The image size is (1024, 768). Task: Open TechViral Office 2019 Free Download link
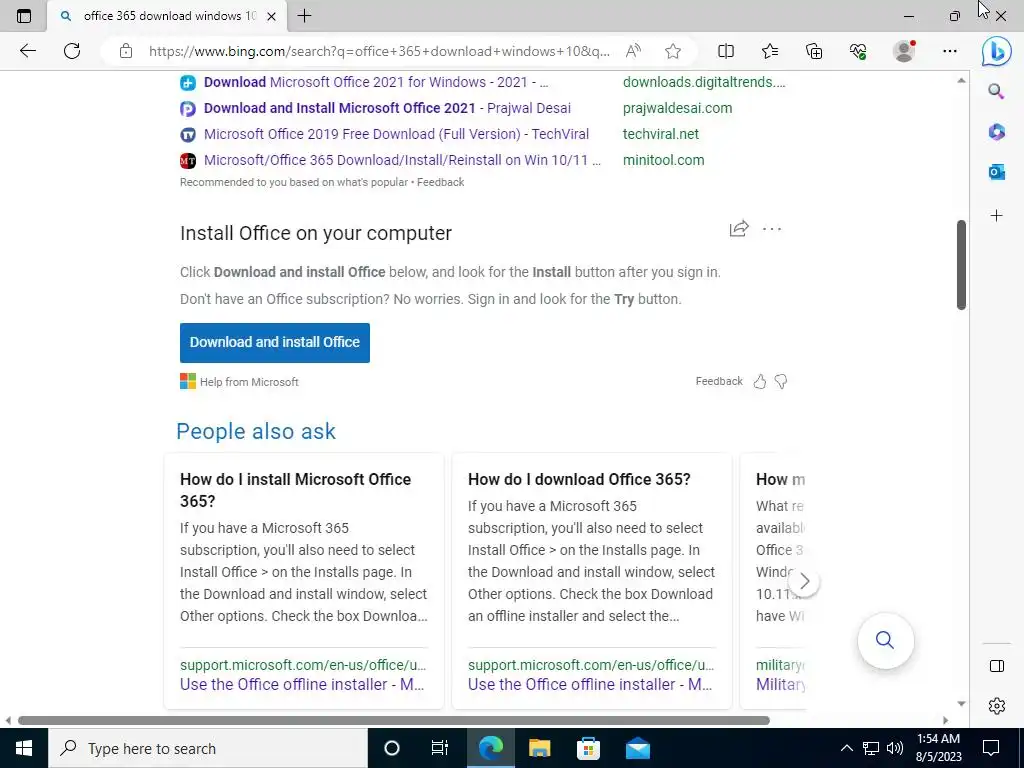tap(396, 135)
